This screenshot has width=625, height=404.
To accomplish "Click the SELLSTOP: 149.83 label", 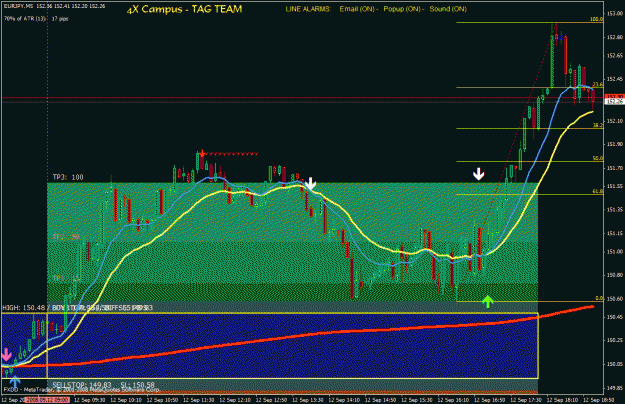I will 82,385.
